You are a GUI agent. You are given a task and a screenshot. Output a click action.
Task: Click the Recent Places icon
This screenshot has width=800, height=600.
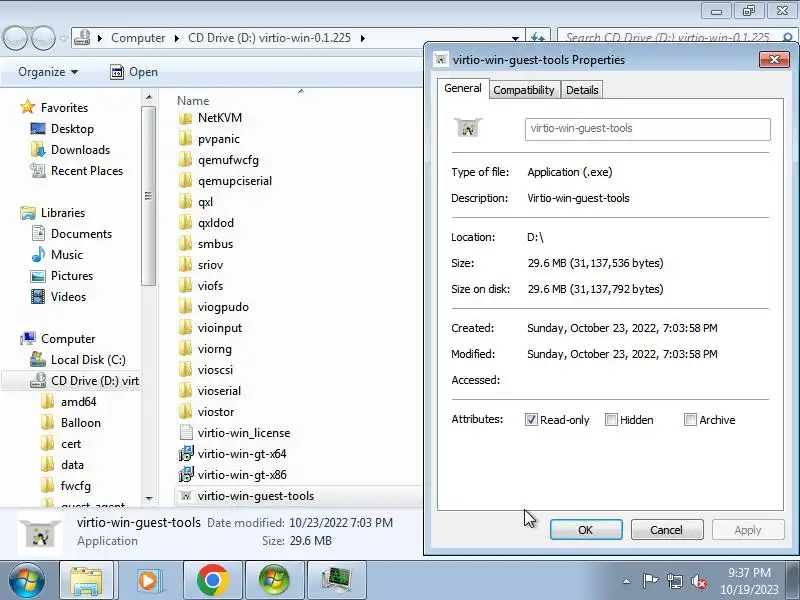38,170
